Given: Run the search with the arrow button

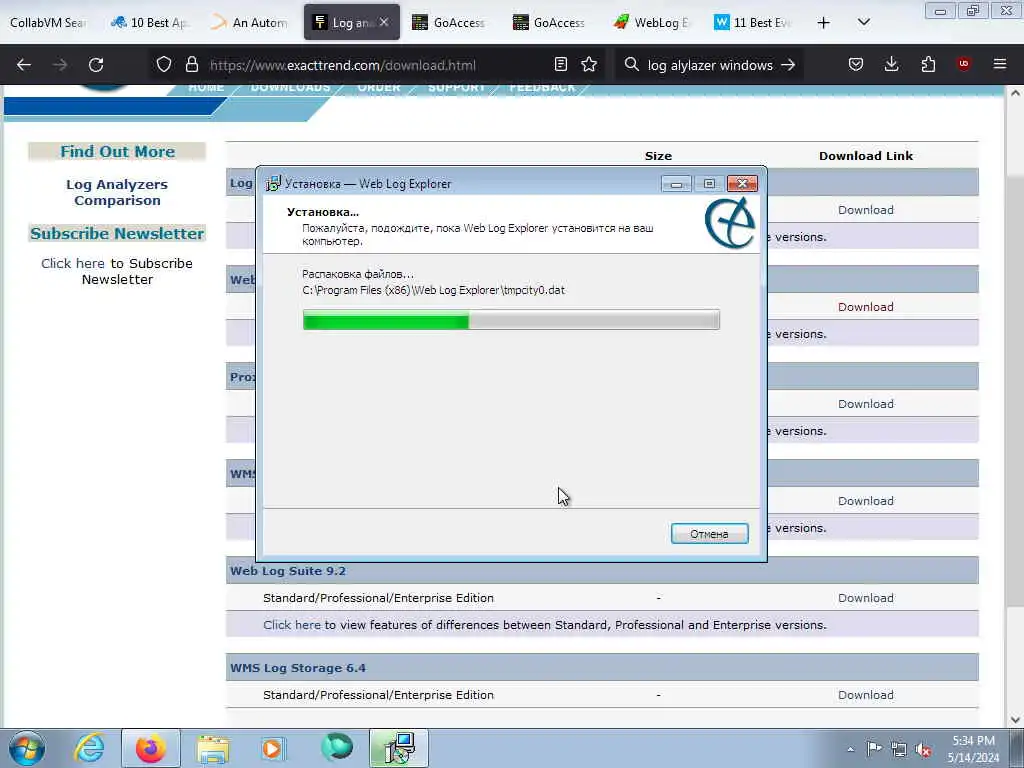Looking at the screenshot, I should tap(788, 65).
